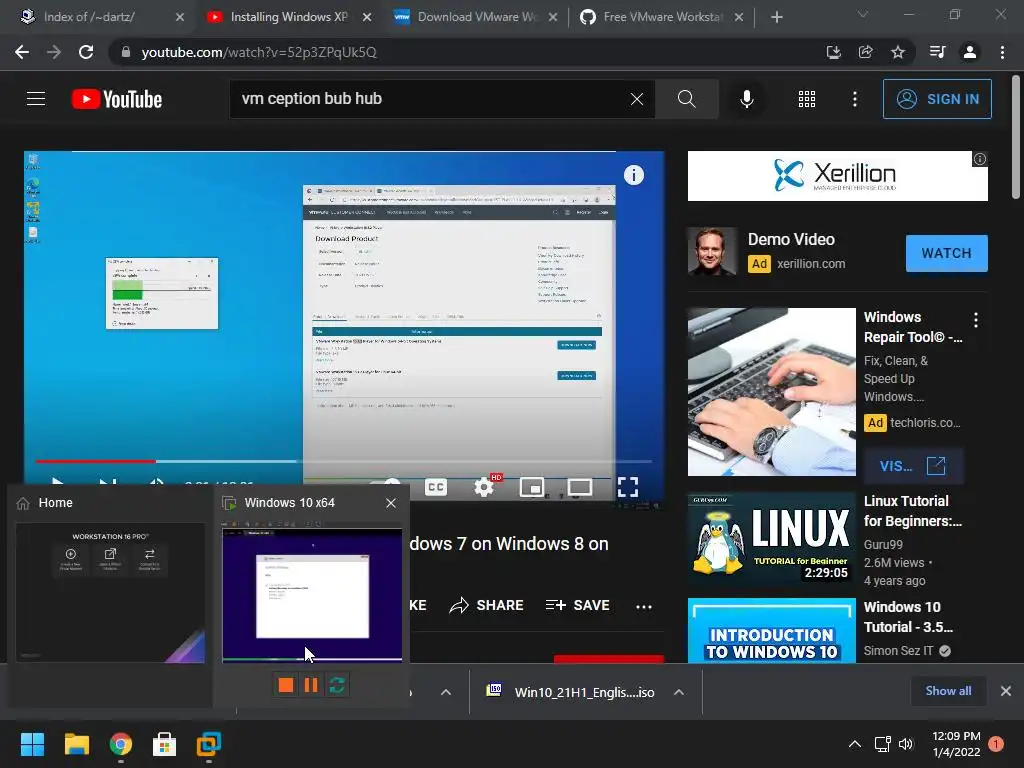The height and width of the screenshot is (768, 1024).
Task: Open Chrome from the taskbar
Action: click(x=121, y=744)
